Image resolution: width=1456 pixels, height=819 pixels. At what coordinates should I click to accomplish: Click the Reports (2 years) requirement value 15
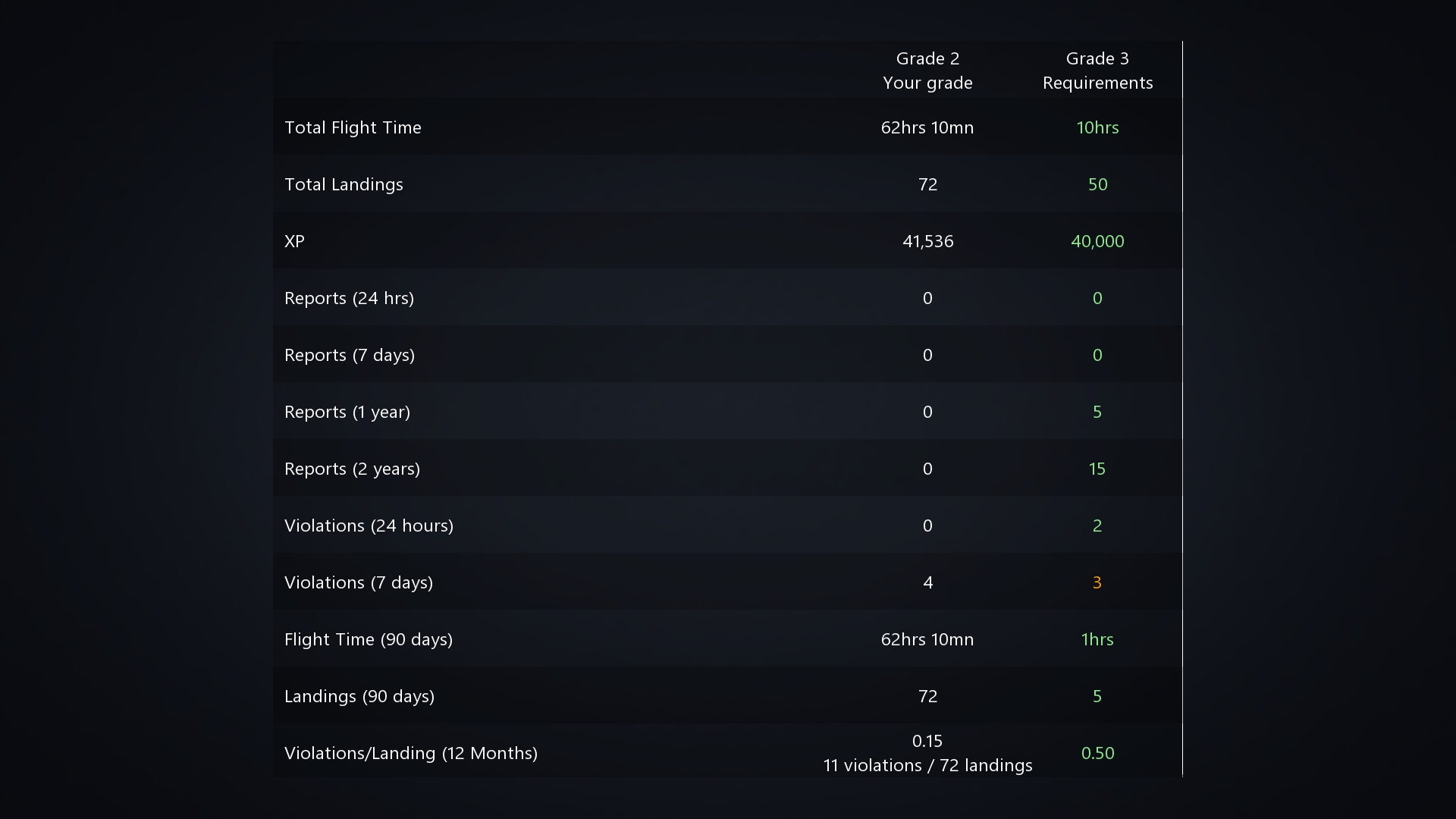coord(1097,469)
